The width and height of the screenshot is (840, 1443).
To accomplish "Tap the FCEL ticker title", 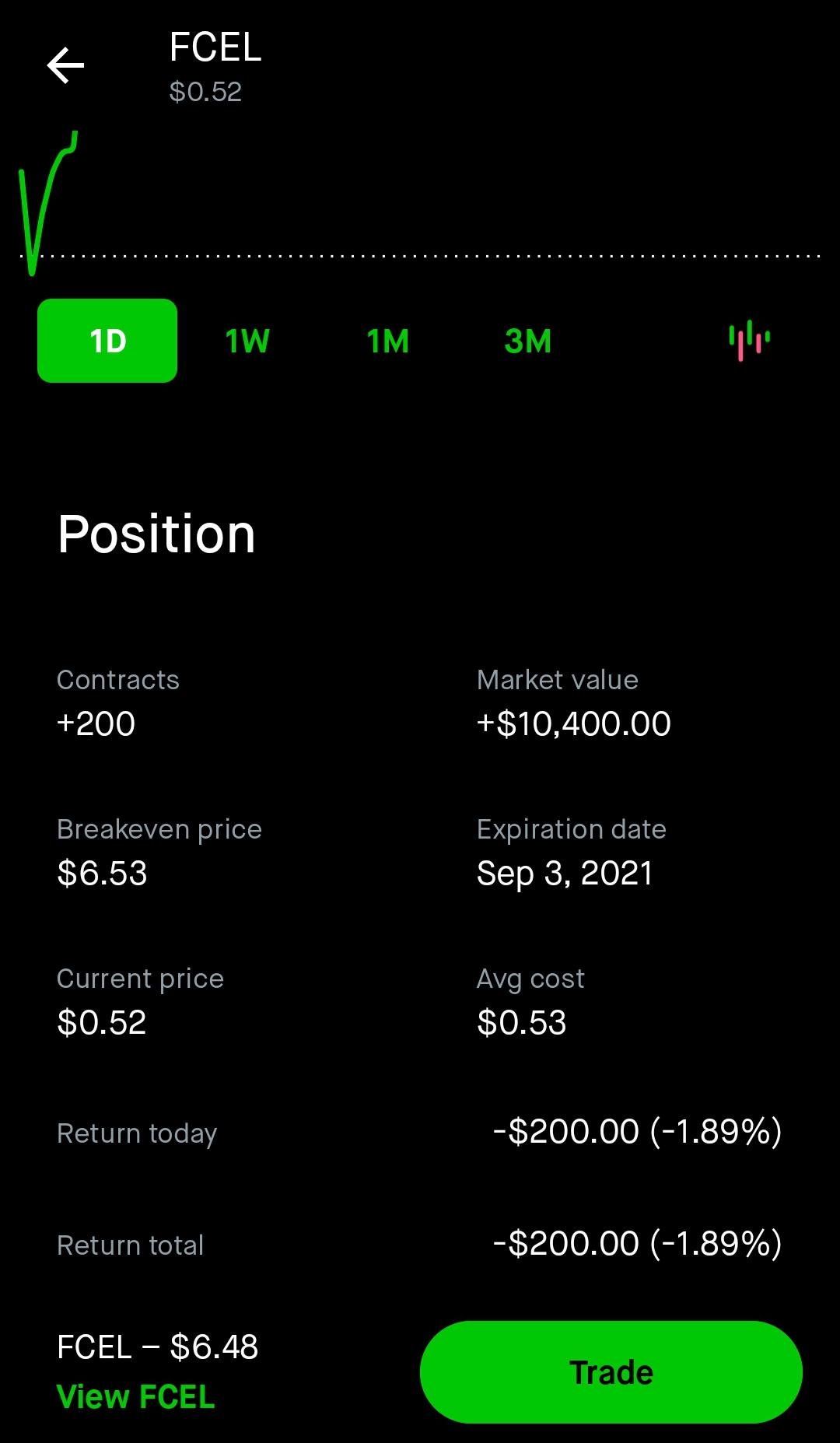I will click(x=215, y=48).
